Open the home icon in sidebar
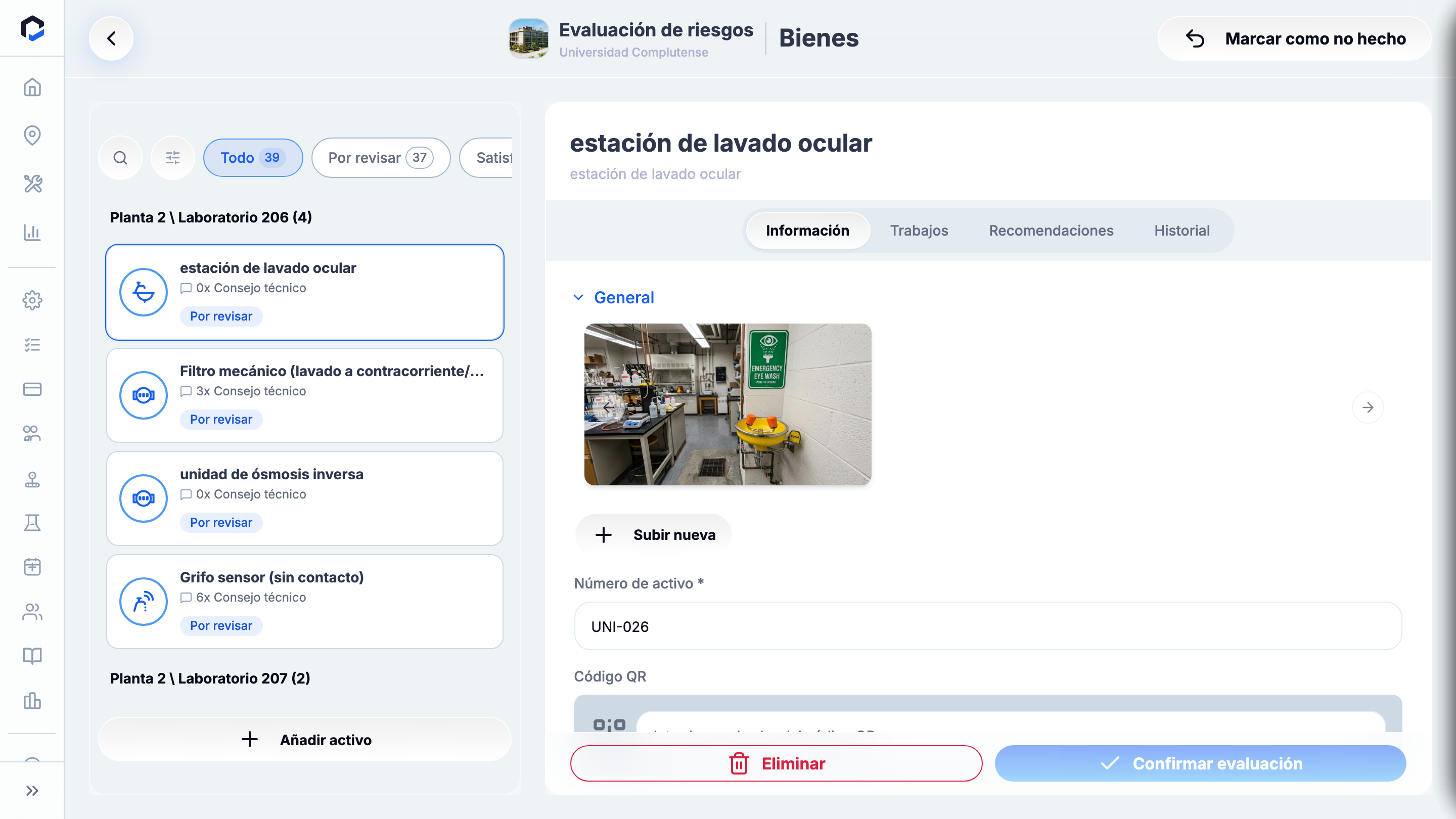 click(32, 87)
